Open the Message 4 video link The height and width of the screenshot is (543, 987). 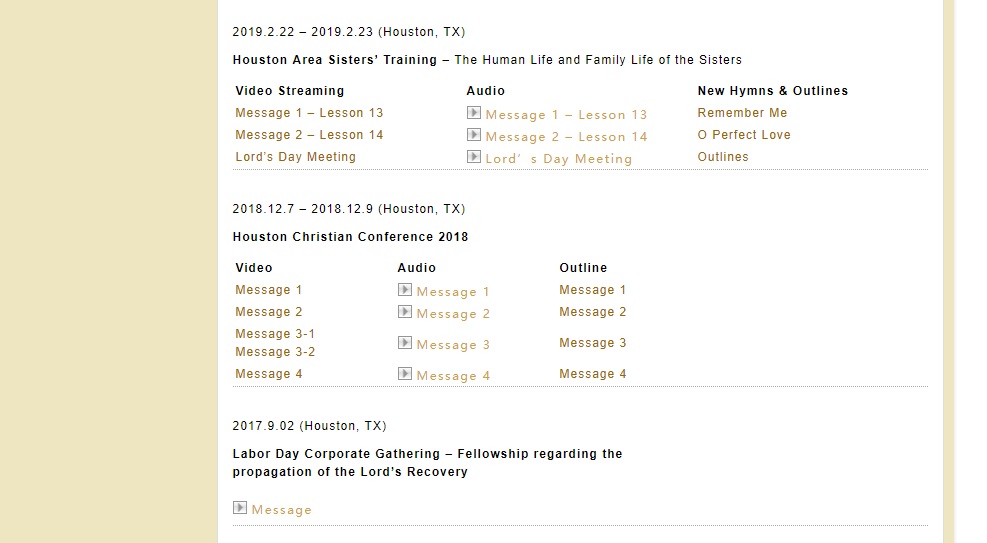click(x=269, y=374)
